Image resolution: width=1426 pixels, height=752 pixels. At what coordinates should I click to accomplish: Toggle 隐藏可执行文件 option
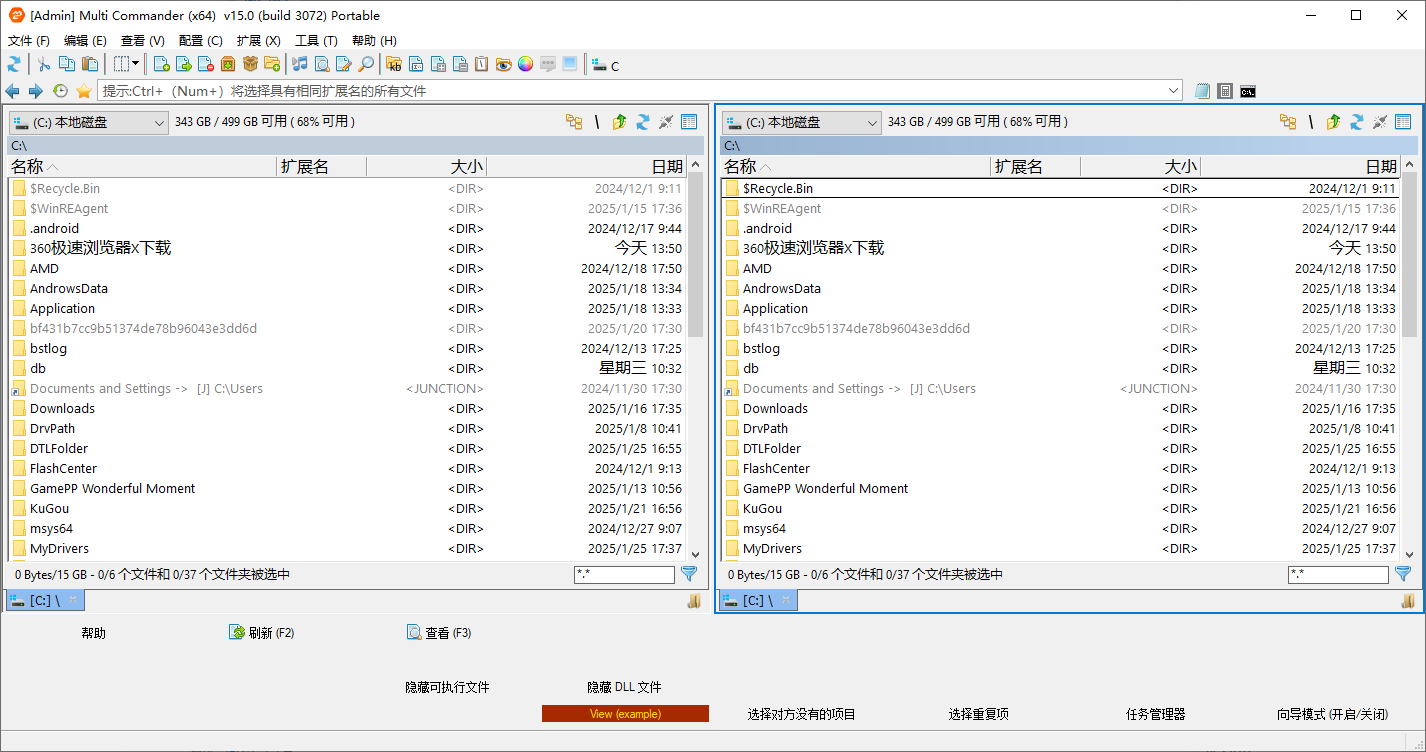point(447,687)
